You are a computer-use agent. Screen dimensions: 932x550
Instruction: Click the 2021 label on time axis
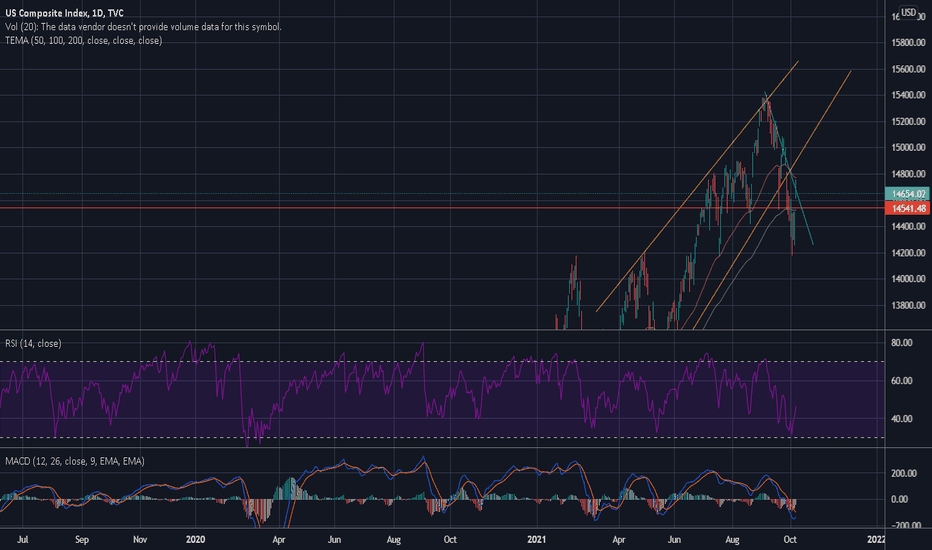[x=536, y=540]
